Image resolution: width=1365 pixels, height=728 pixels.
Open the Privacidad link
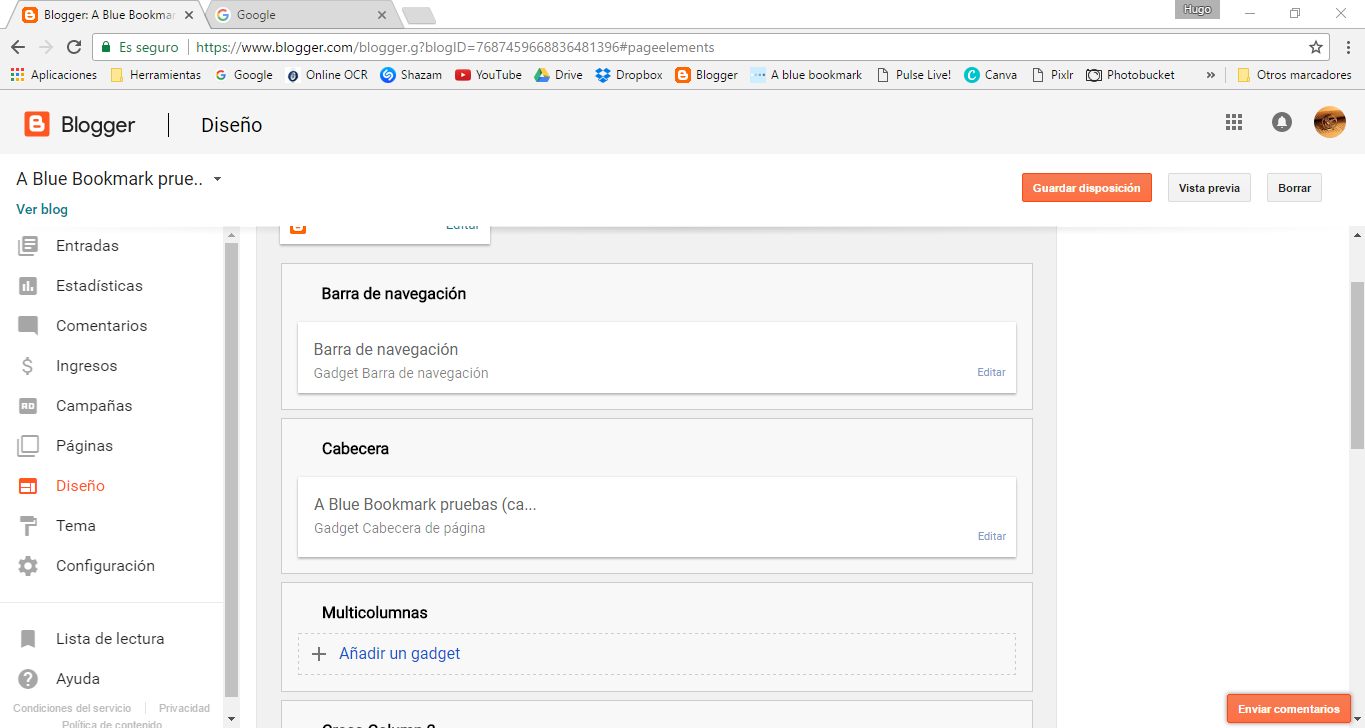(x=184, y=708)
